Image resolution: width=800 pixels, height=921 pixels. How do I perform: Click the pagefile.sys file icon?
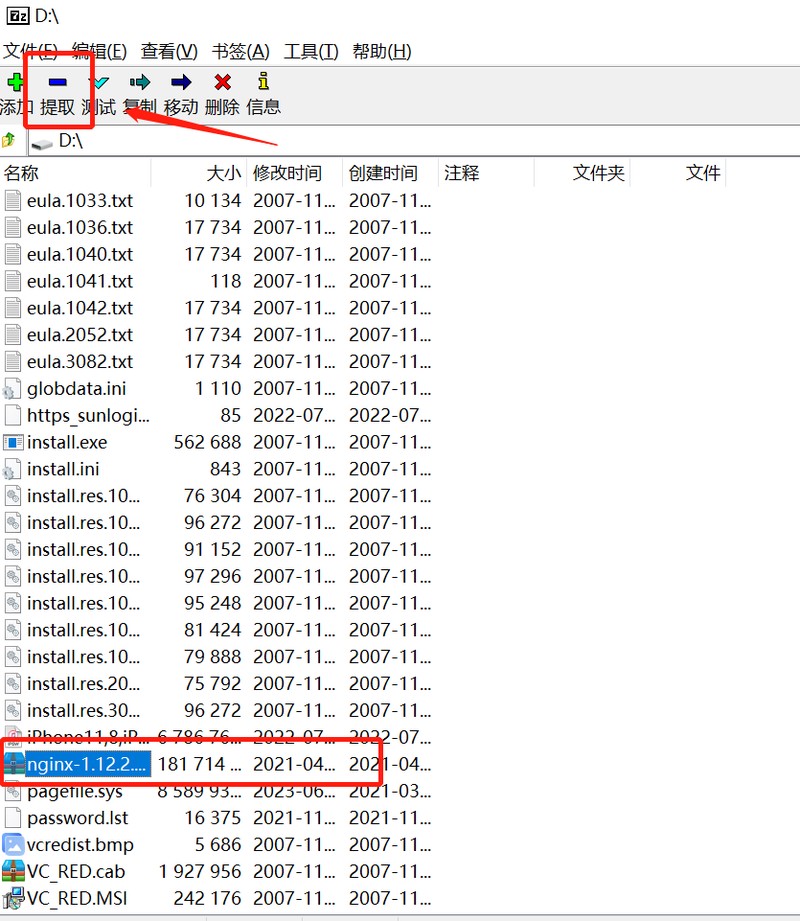pos(12,791)
